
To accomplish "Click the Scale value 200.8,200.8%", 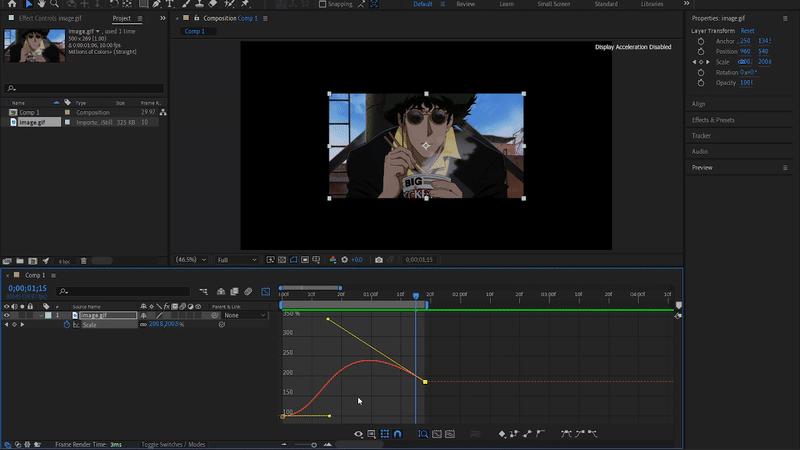I will (166, 324).
